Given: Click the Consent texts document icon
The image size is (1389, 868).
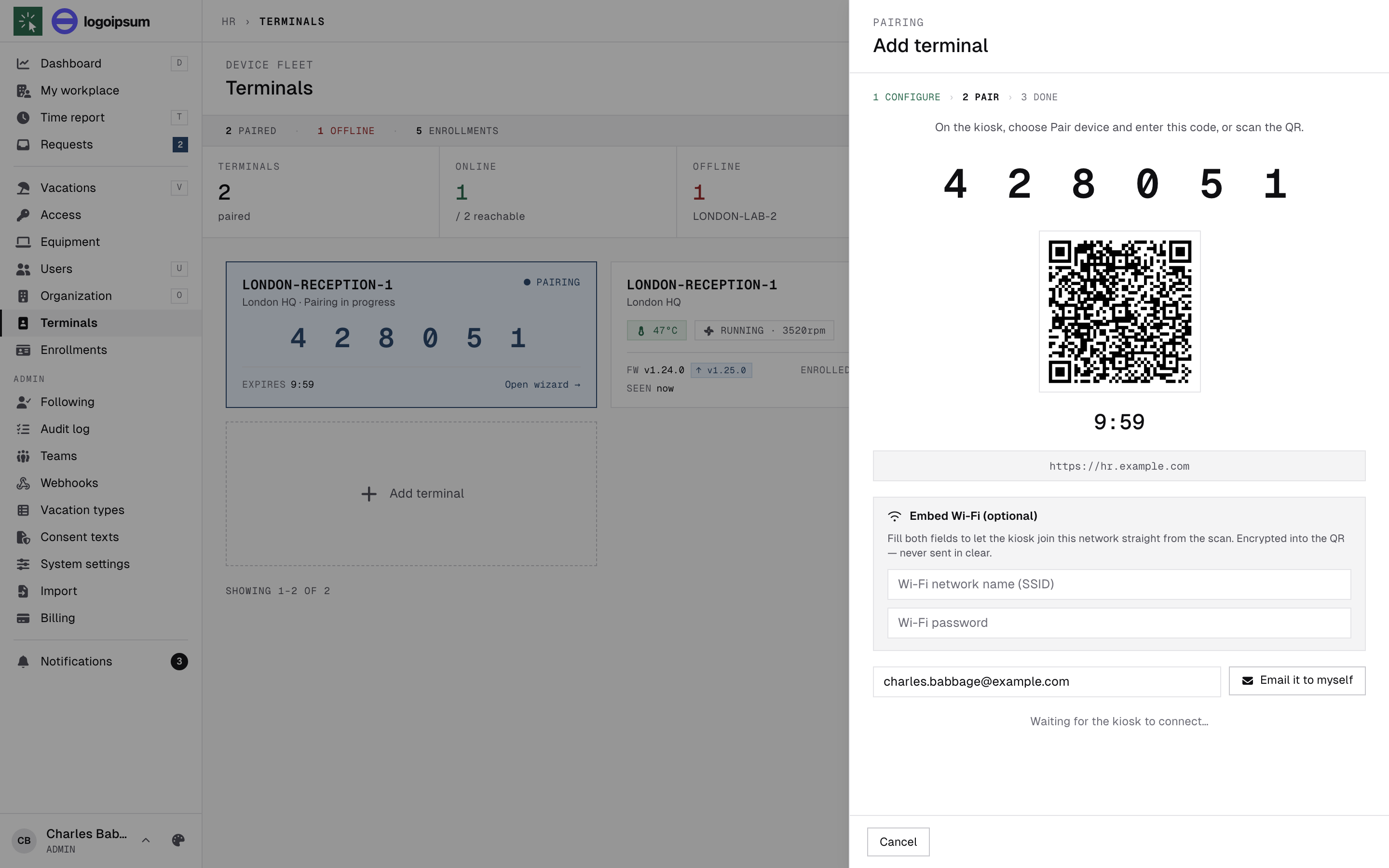Looking at the screenshot, I should pyautogui.click(x=23, y=537).
